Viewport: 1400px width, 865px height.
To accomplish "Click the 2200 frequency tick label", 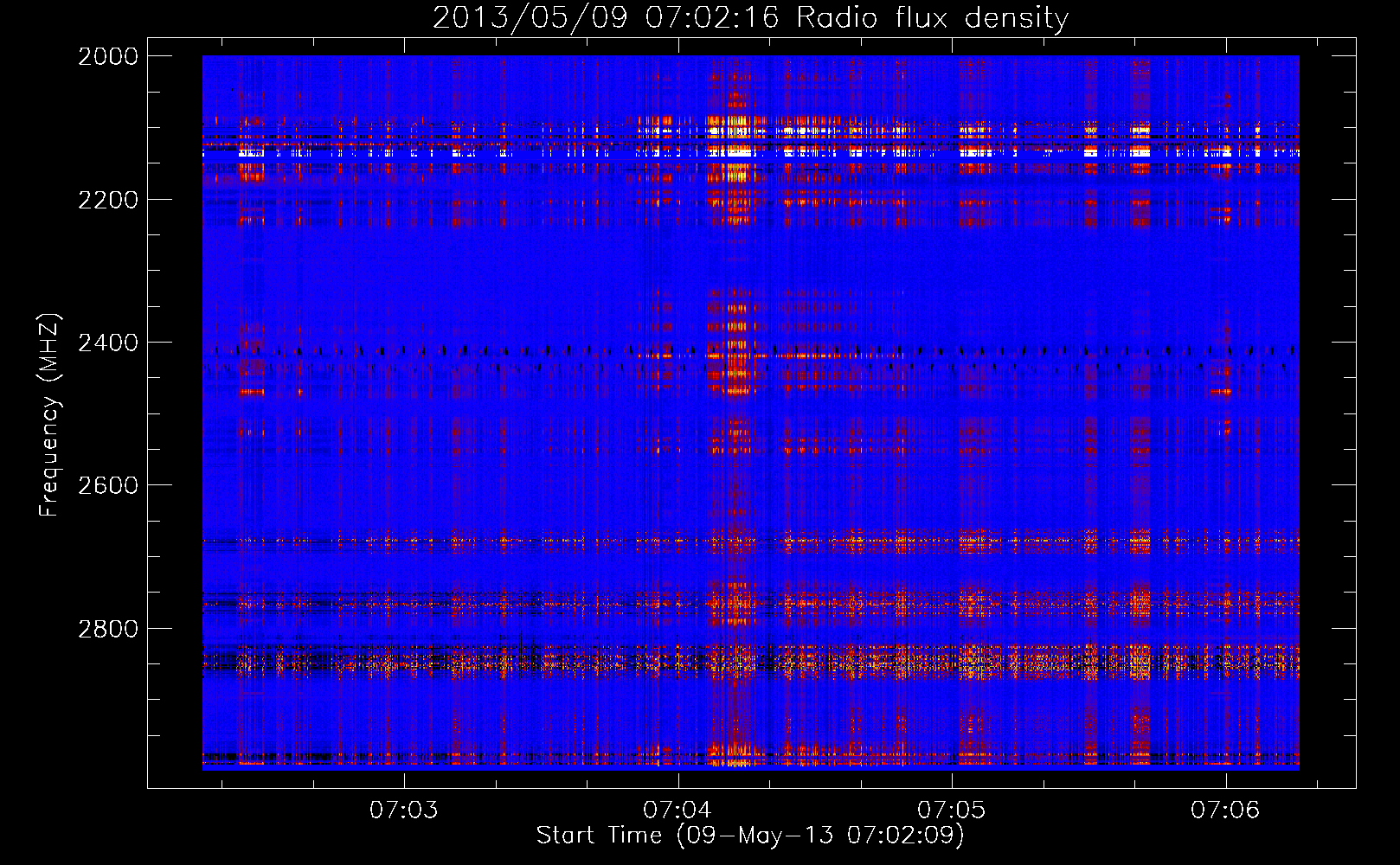I will click(108, 200).
